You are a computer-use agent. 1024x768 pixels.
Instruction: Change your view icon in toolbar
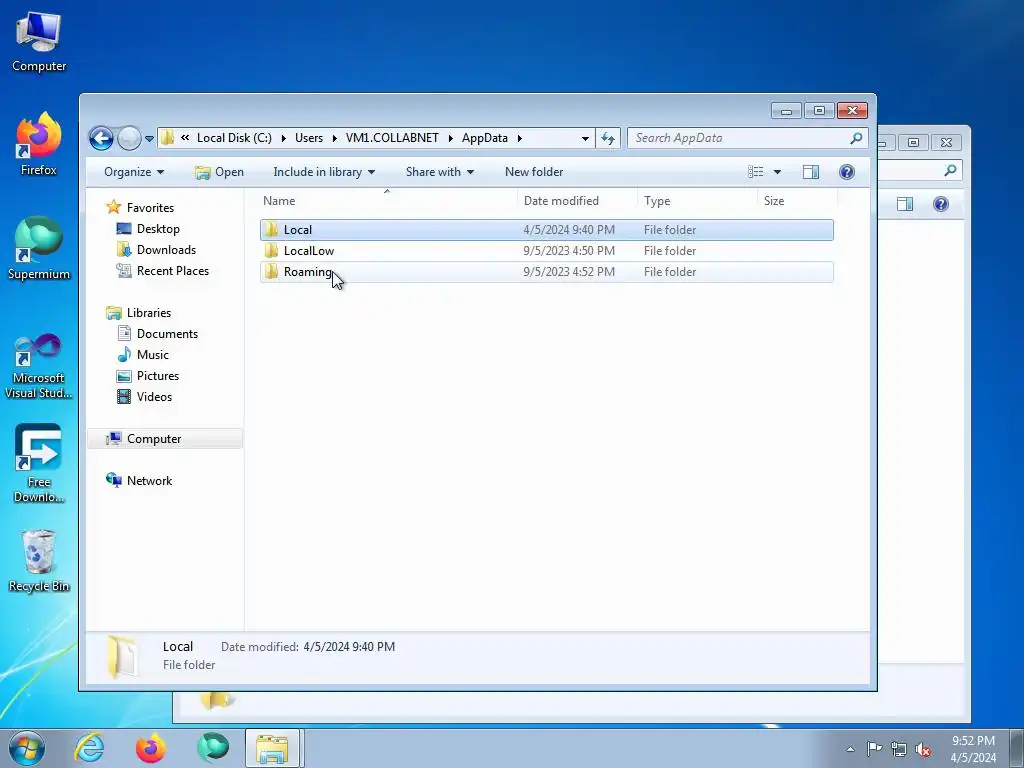[x=756, y=172]
